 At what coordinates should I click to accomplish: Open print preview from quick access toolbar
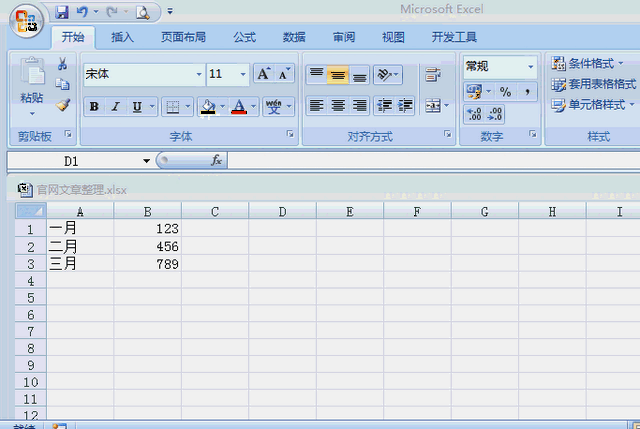tap(142, 13)
